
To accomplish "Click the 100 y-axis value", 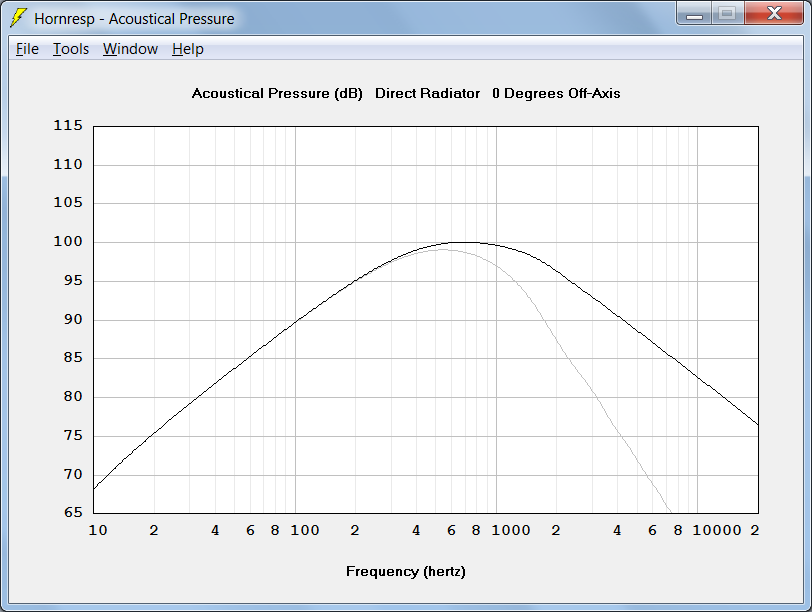I will [x=68, y=241].
